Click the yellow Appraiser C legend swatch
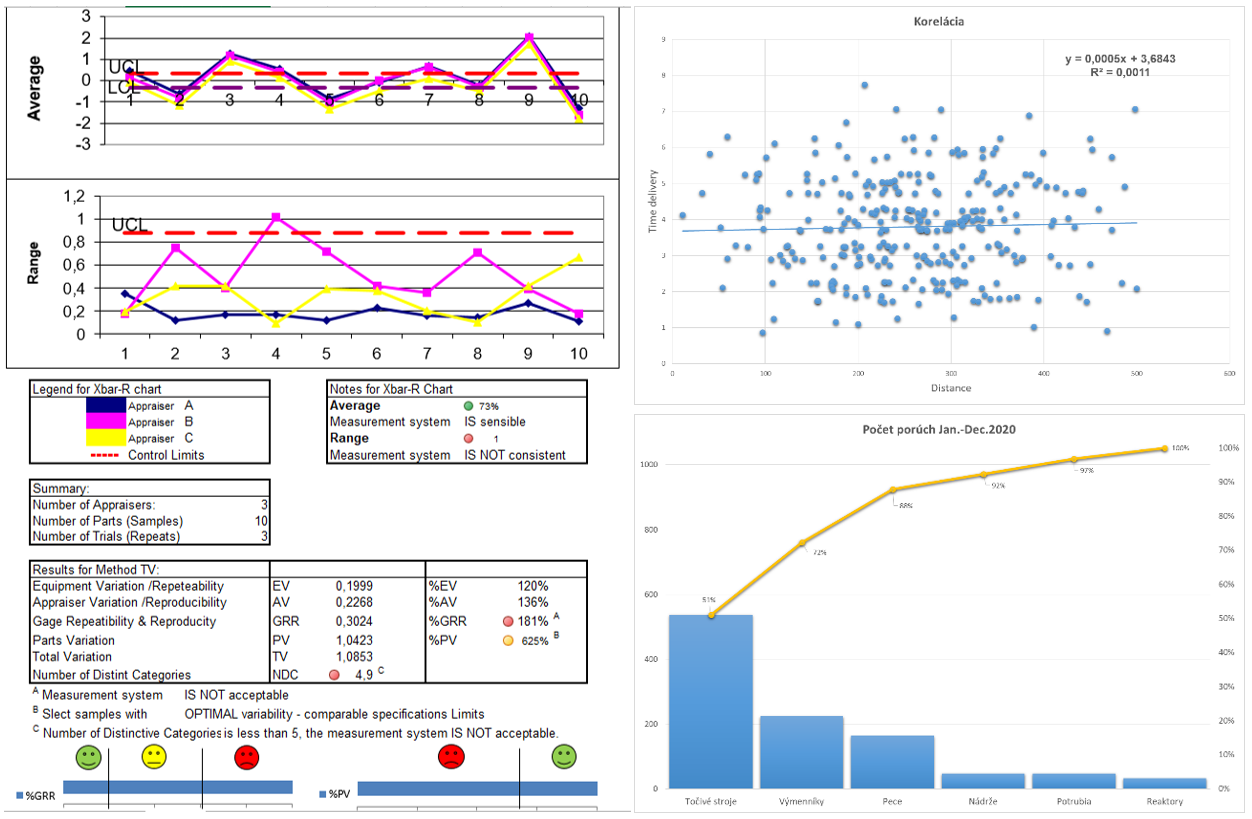Viewport: 1252px width, 819px height. pyautogui.click(x=104, y=438)
